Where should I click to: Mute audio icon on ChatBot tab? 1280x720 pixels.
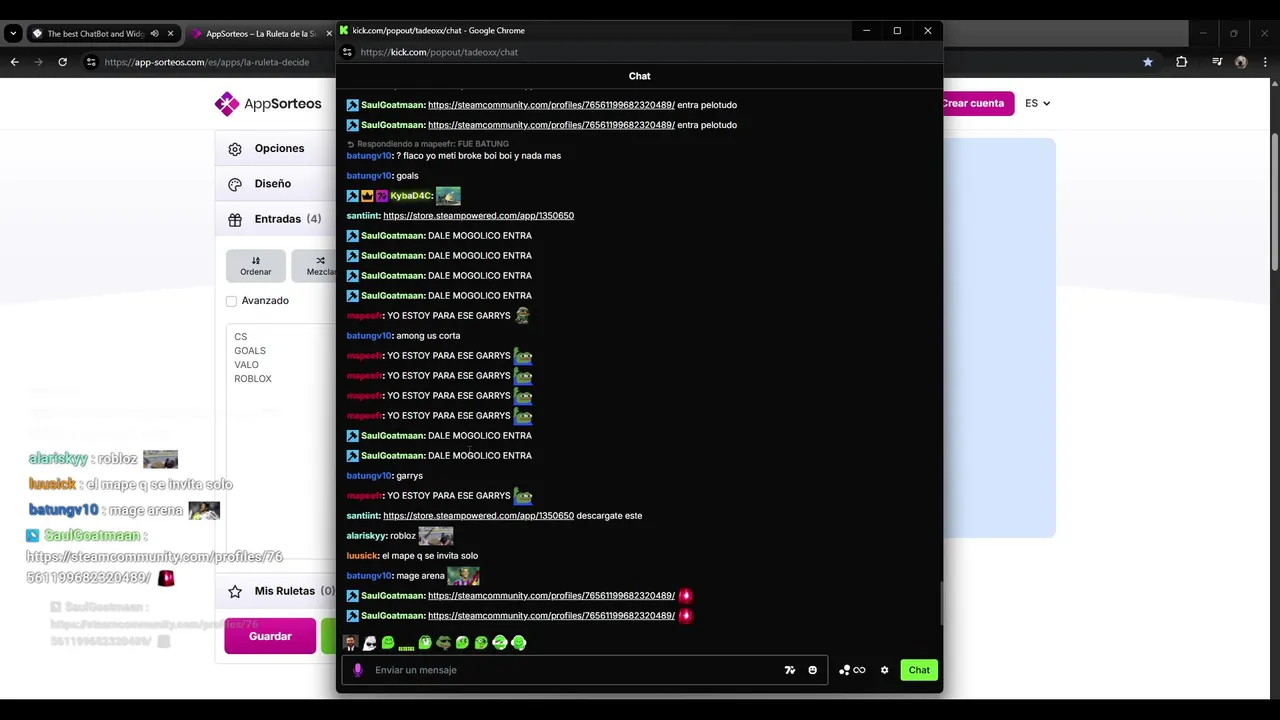coord(154,33)
